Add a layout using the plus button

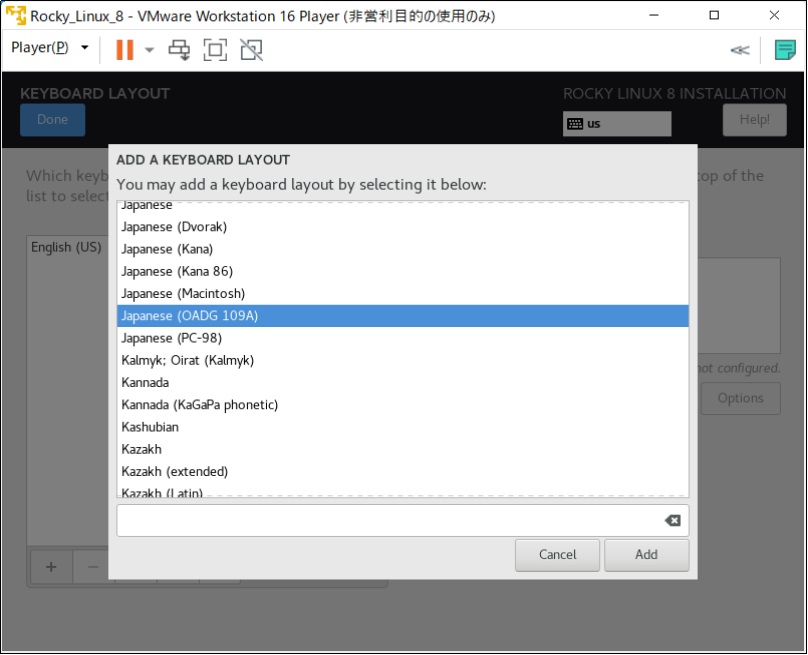click(x=50, y=567)
